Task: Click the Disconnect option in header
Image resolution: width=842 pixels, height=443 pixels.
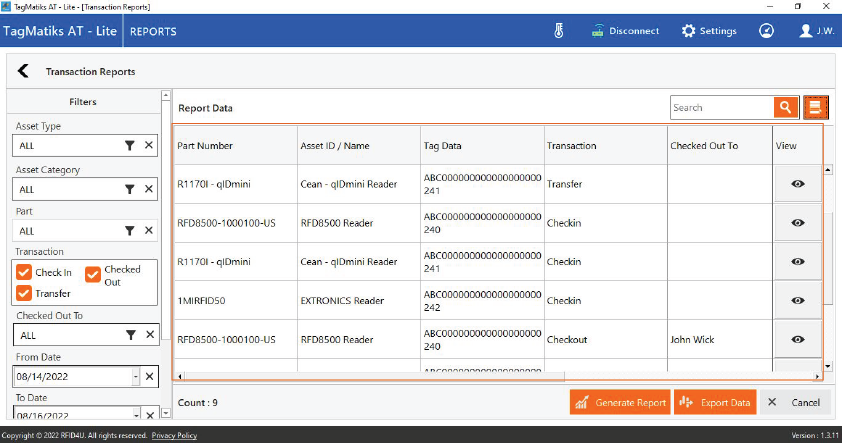Action: [625, 31]
